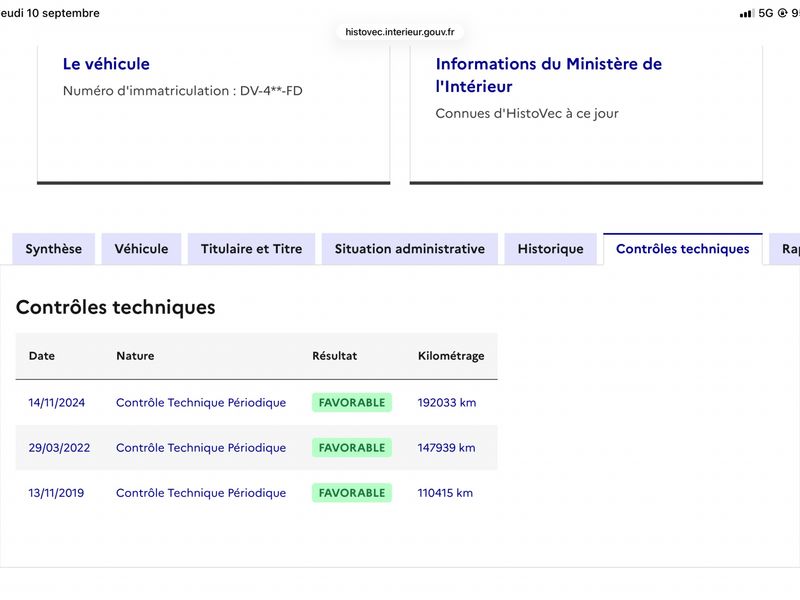This screenshot has width=800, height=600.
Task: Click the Le véhicule card heading
Action: [x=106, y=64]
